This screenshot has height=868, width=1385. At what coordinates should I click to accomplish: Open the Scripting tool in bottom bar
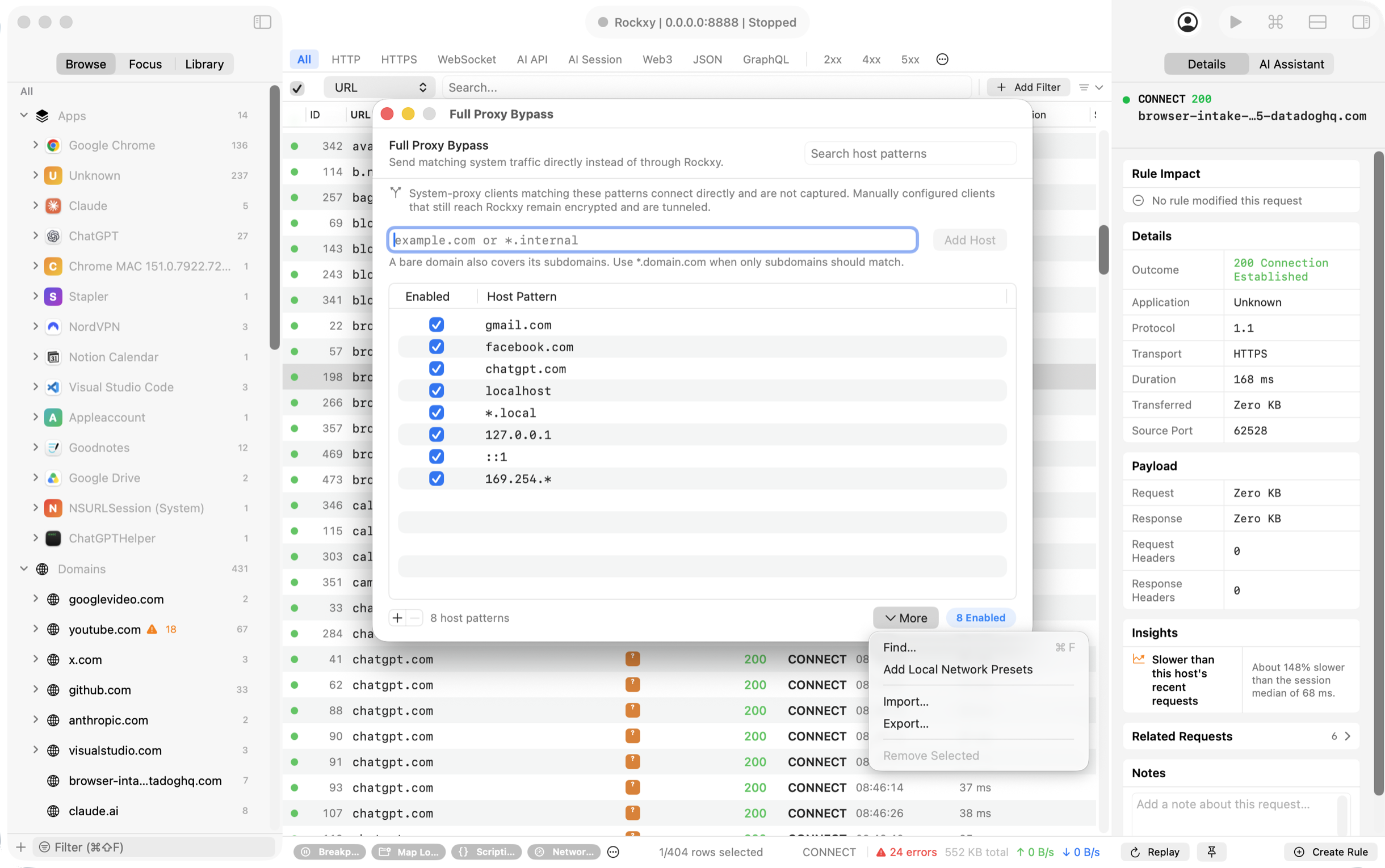click(x=486, y=852)
